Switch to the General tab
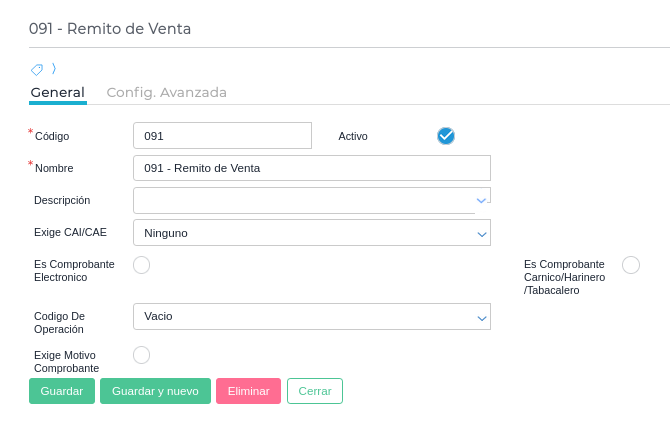670x437 pixels. [x=58, y=92]
